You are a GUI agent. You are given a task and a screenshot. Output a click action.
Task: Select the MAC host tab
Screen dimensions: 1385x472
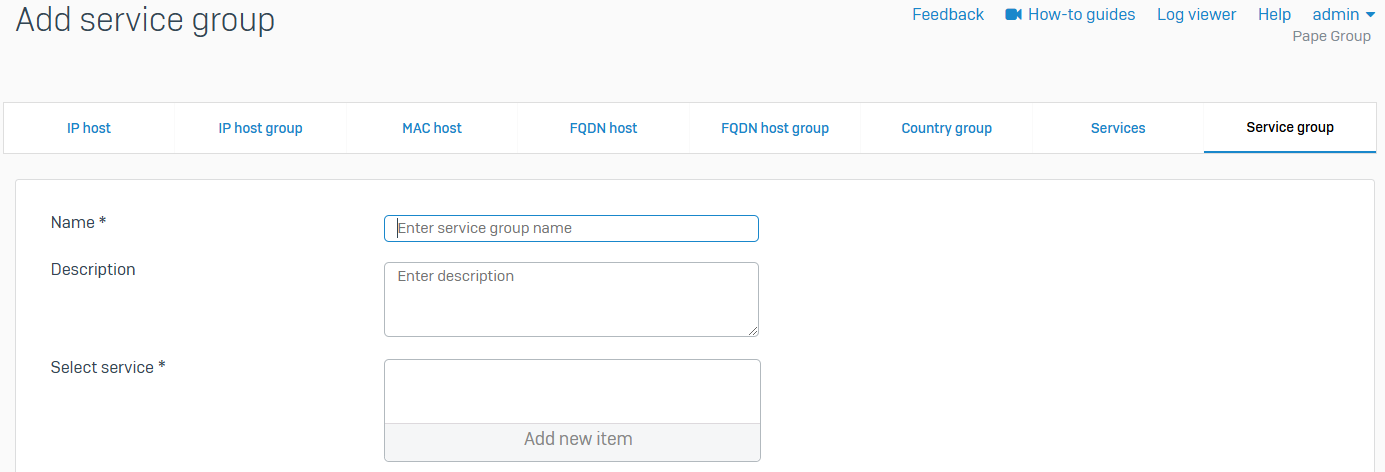(x=432, y=128)
